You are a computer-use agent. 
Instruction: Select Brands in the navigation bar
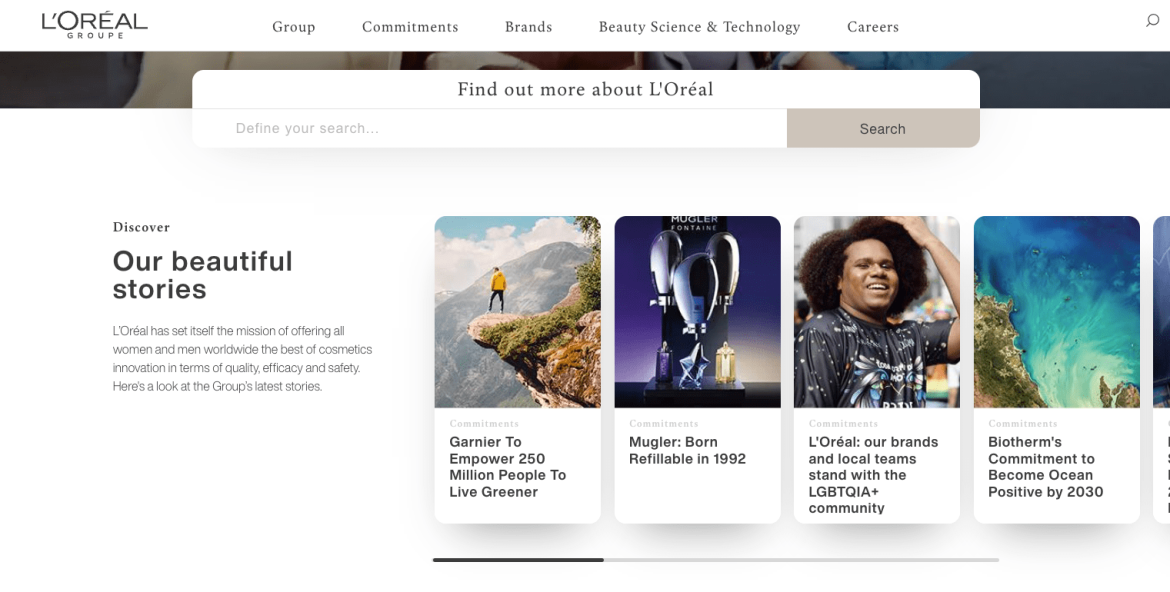pos(528,26)
